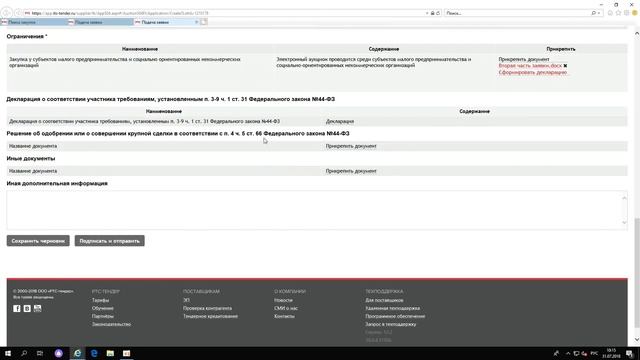Image resolution: width=640 pixels, height=360 pixels.
Task: Open footer link "Новости"
Action: 283,300
